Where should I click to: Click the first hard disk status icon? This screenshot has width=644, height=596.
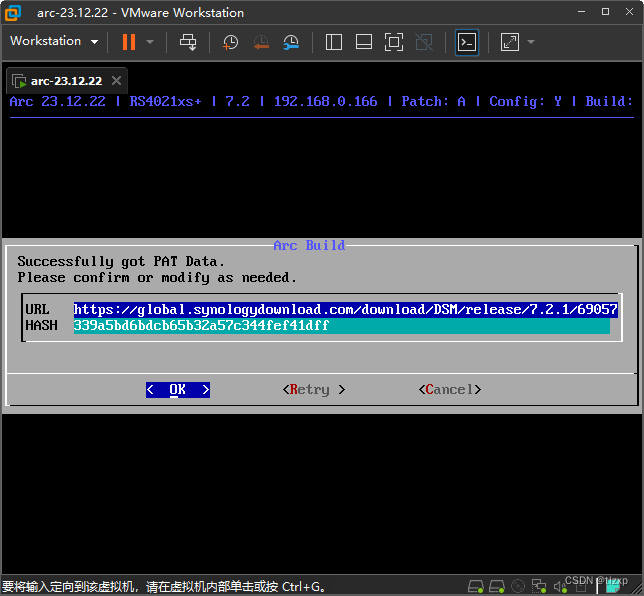point(476,586)
